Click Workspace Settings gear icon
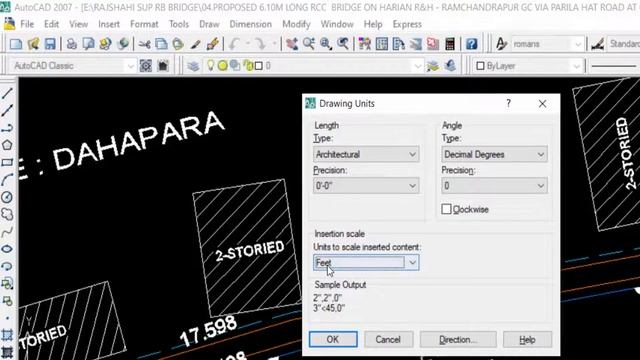The height and width of the screenshot is (360, 640). [x=146, y=66]
